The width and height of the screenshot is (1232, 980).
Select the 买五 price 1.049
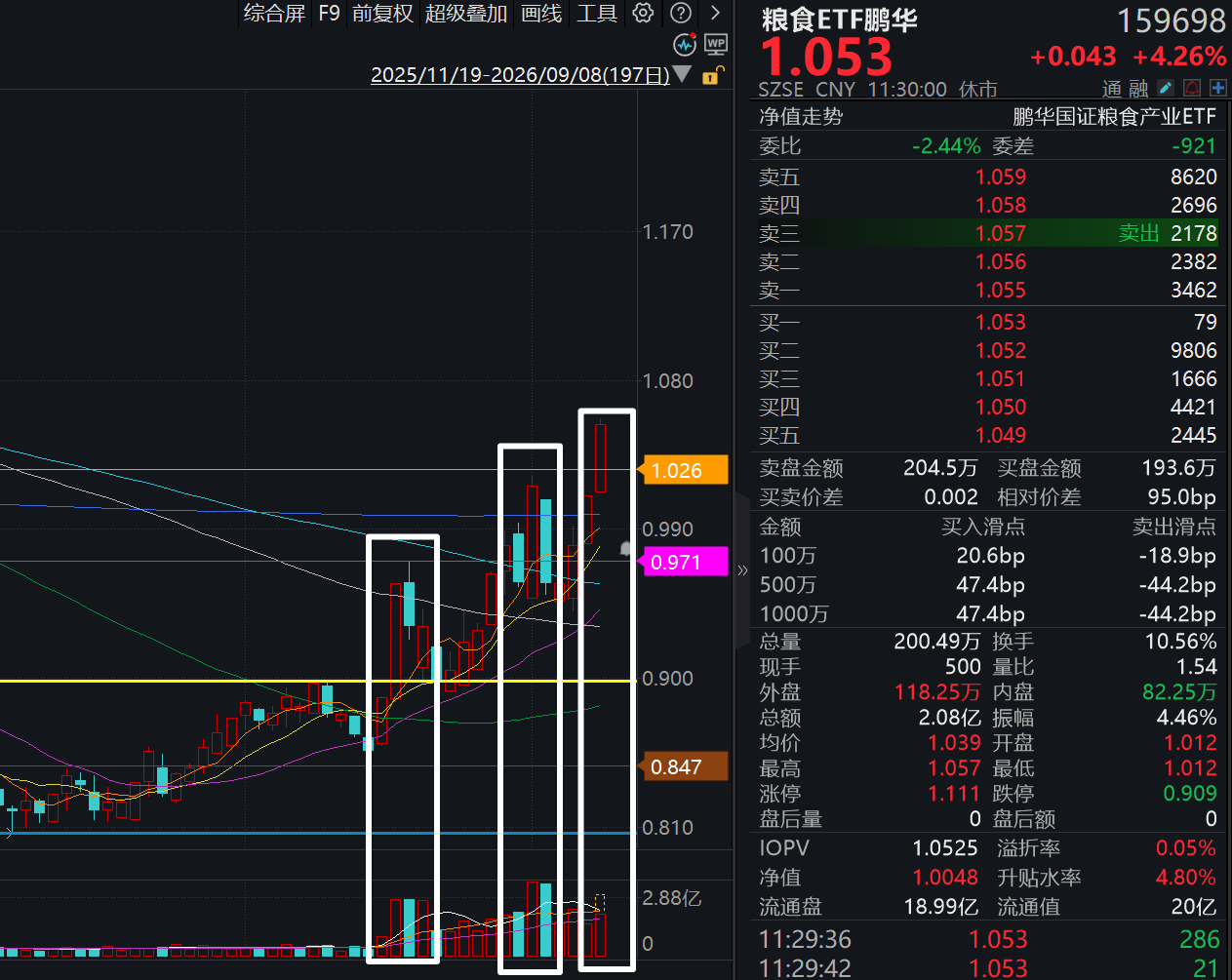pyautogui.click(x=1001, y=435)
